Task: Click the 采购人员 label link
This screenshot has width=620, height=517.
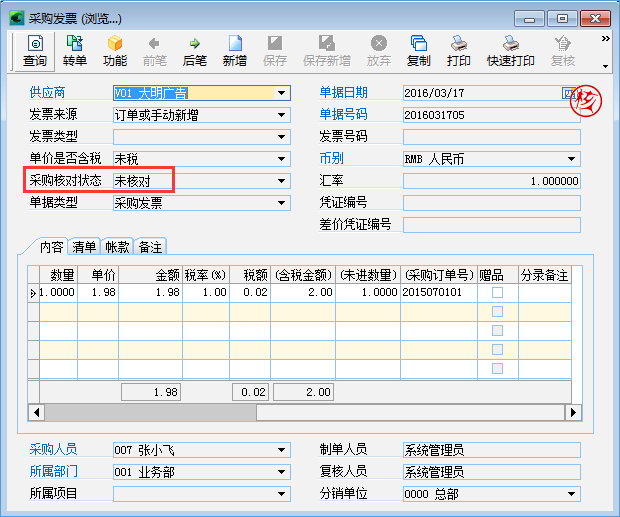Action: click(55, 449)
